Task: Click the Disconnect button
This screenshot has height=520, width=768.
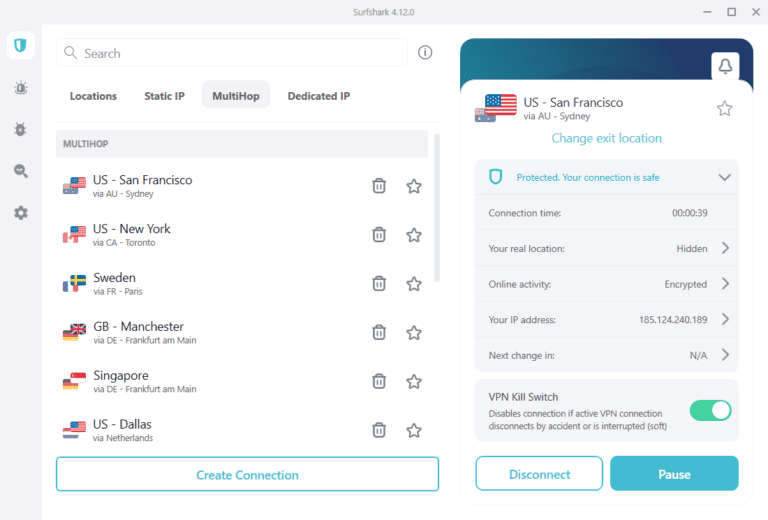Action: coord(539,473)
